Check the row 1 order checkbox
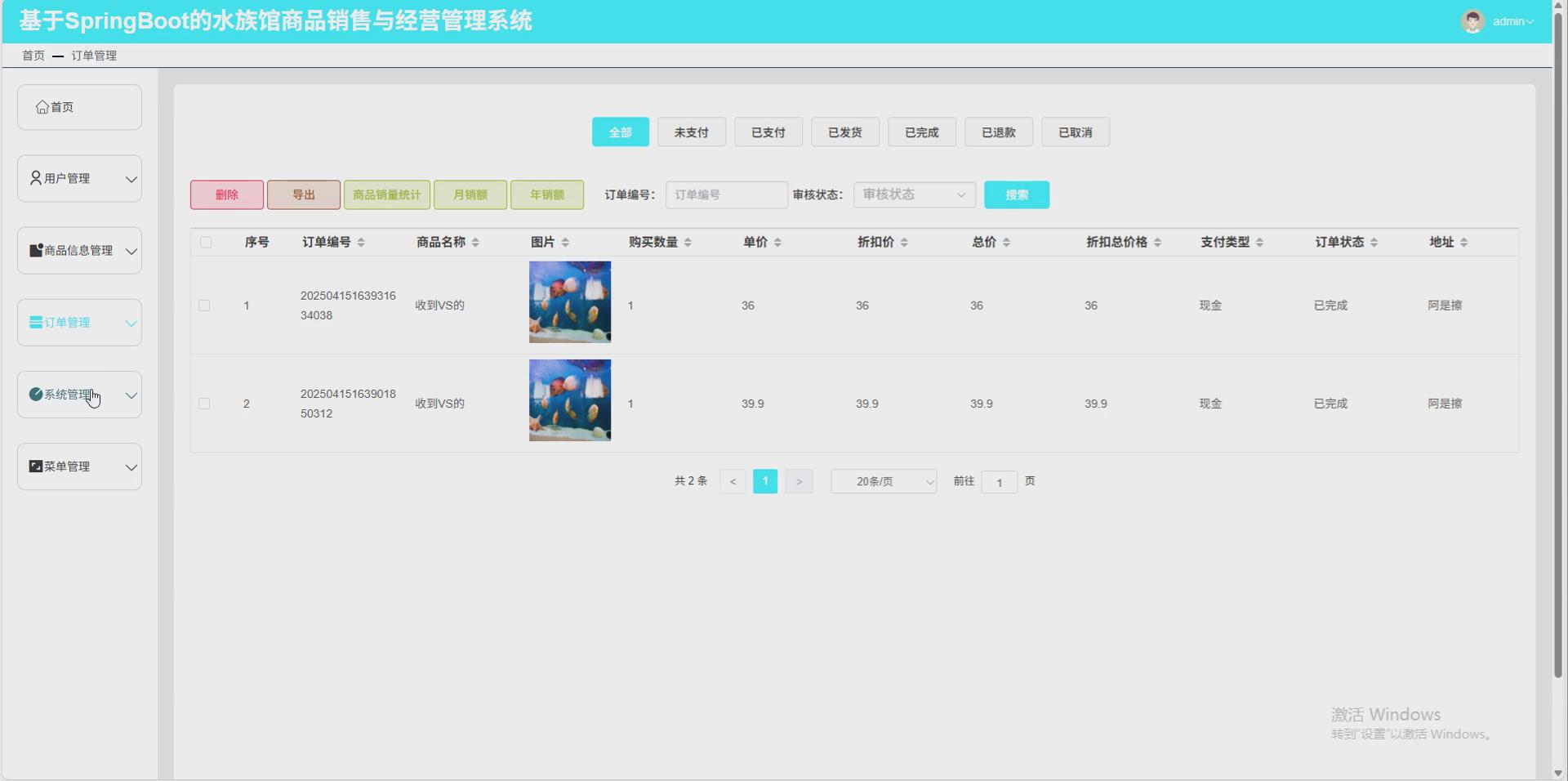This screenshot has width=1568, height=781. (x=204, y=306)
